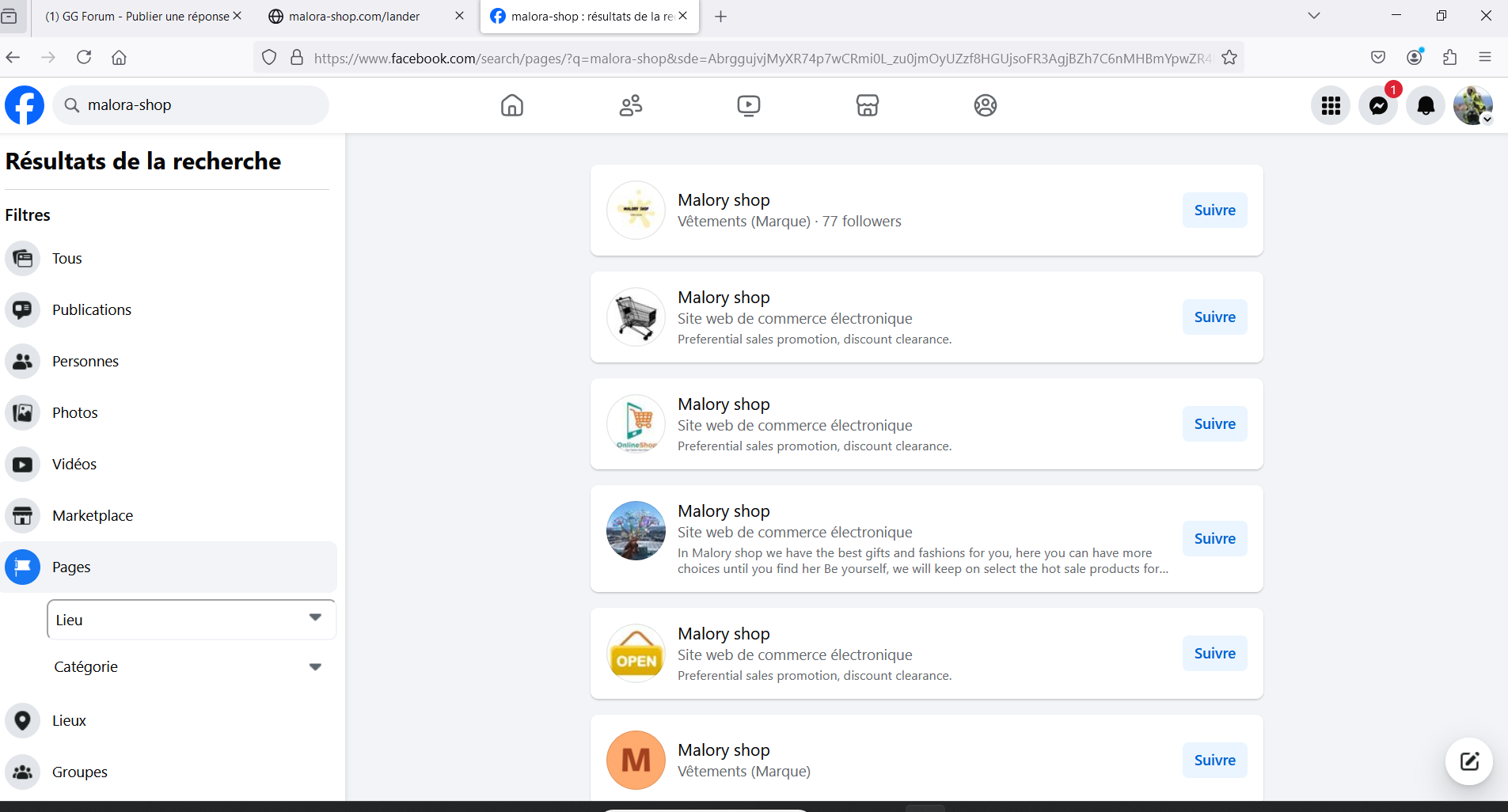Open shopping cart profile thumbnail

tap(636, 317)
